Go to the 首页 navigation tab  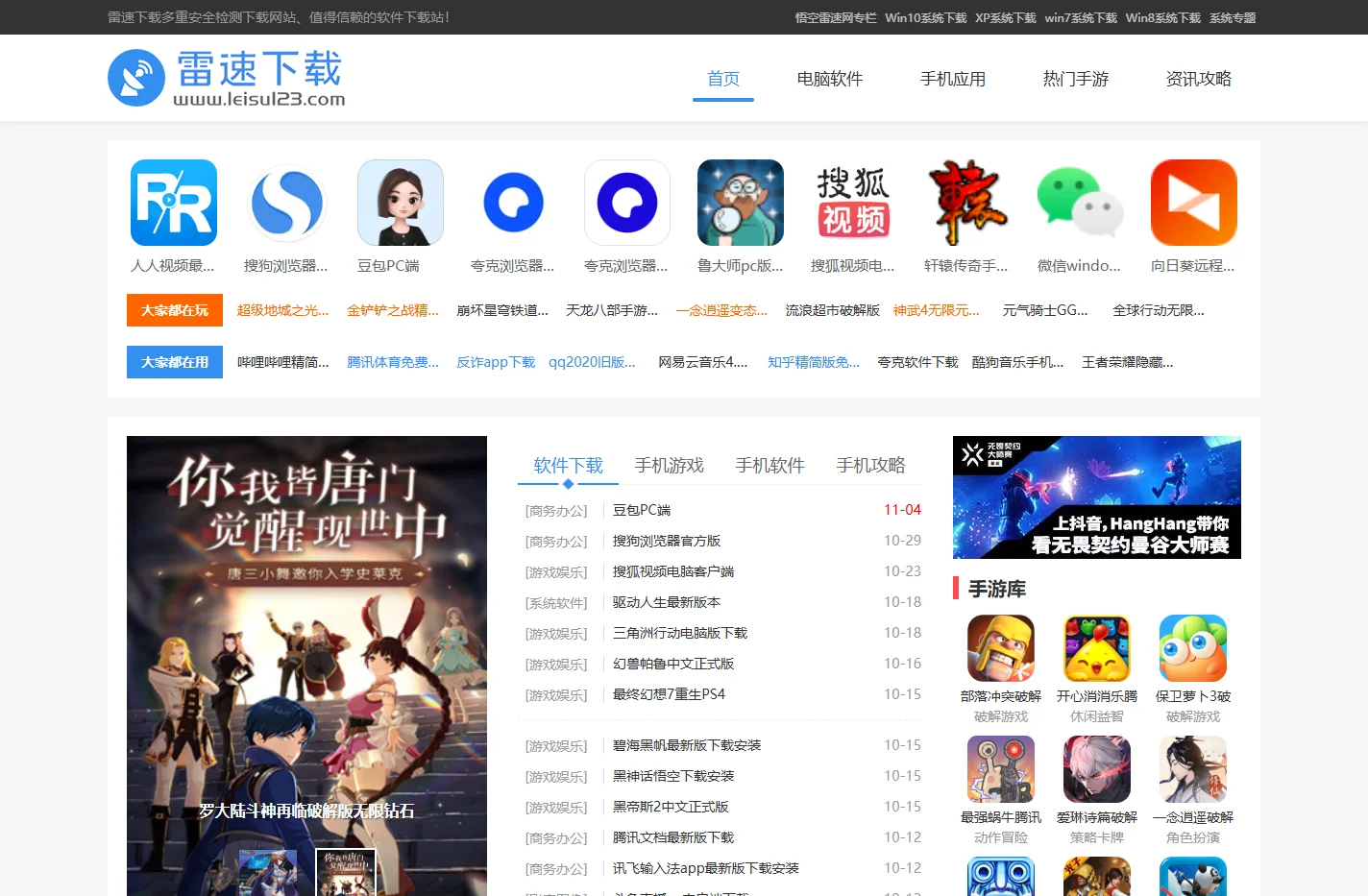pyautogui.click(x=723, y=79)
